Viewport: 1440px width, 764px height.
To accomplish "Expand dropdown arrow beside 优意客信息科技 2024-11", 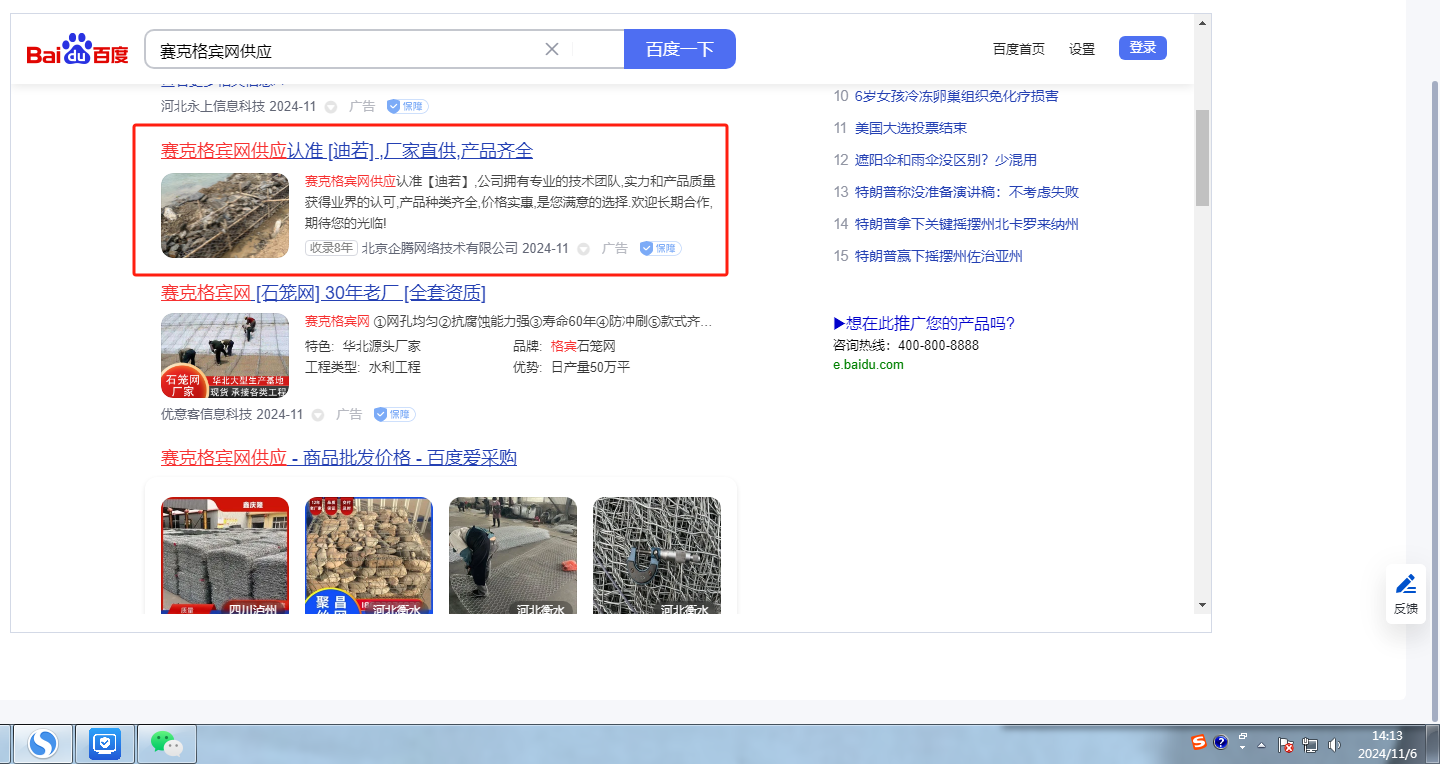I will coord(318,415).
